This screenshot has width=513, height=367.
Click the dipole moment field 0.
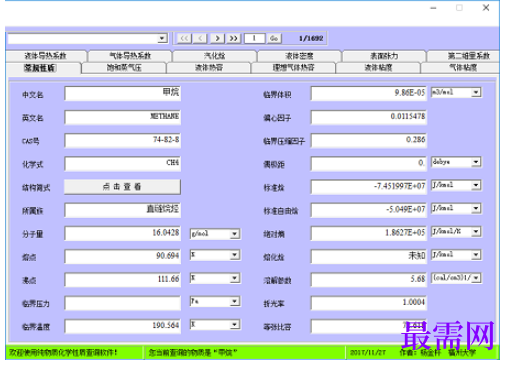pos(369,164)
